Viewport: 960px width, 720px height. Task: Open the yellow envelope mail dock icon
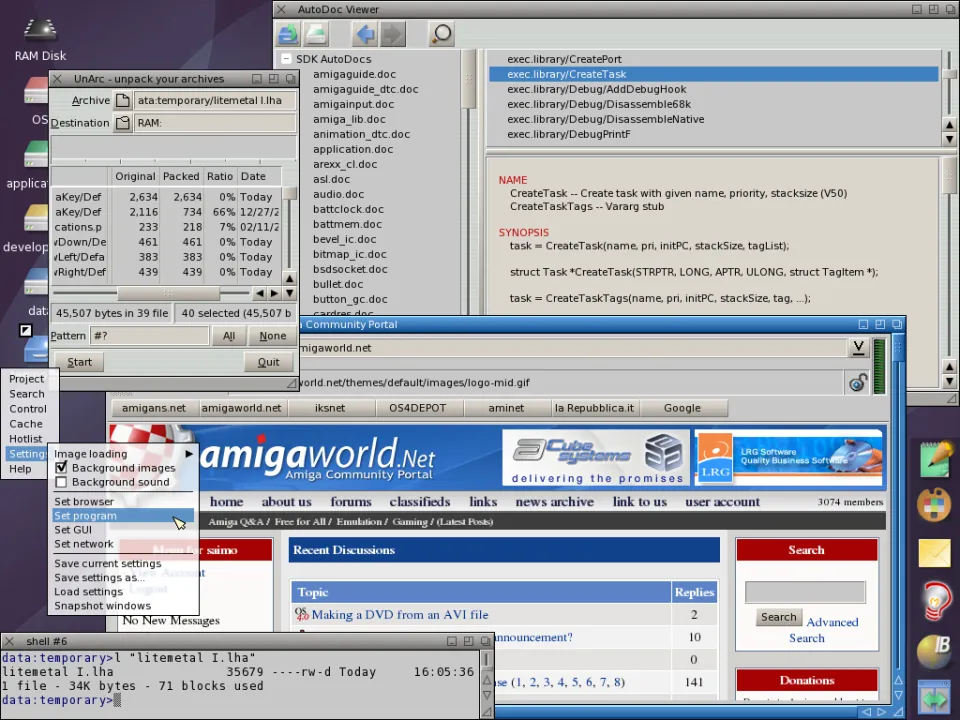(x=935, y=553)
